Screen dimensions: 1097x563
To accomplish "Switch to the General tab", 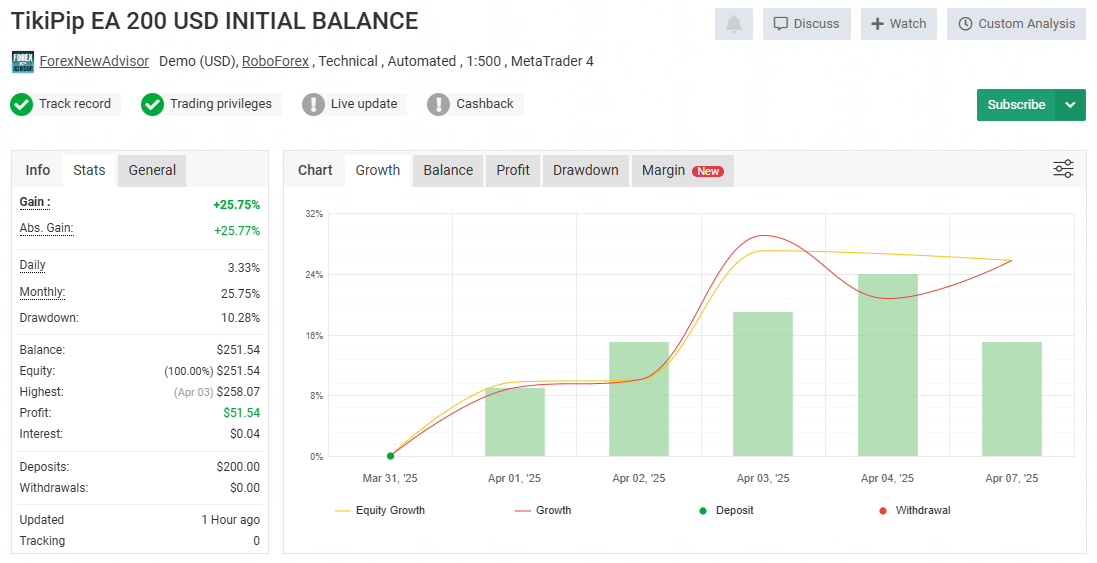I will click(152, 170).
